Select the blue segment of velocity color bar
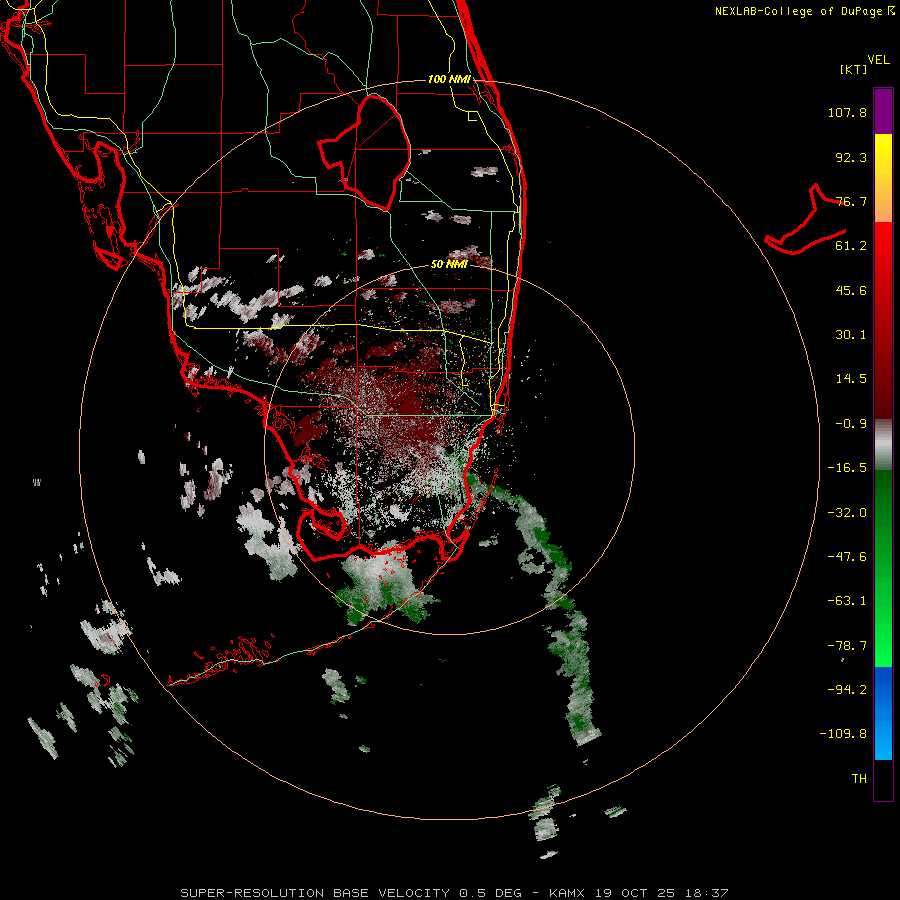Image resolution: width=900 pixels, height=900 pixels. click(883, 713)
